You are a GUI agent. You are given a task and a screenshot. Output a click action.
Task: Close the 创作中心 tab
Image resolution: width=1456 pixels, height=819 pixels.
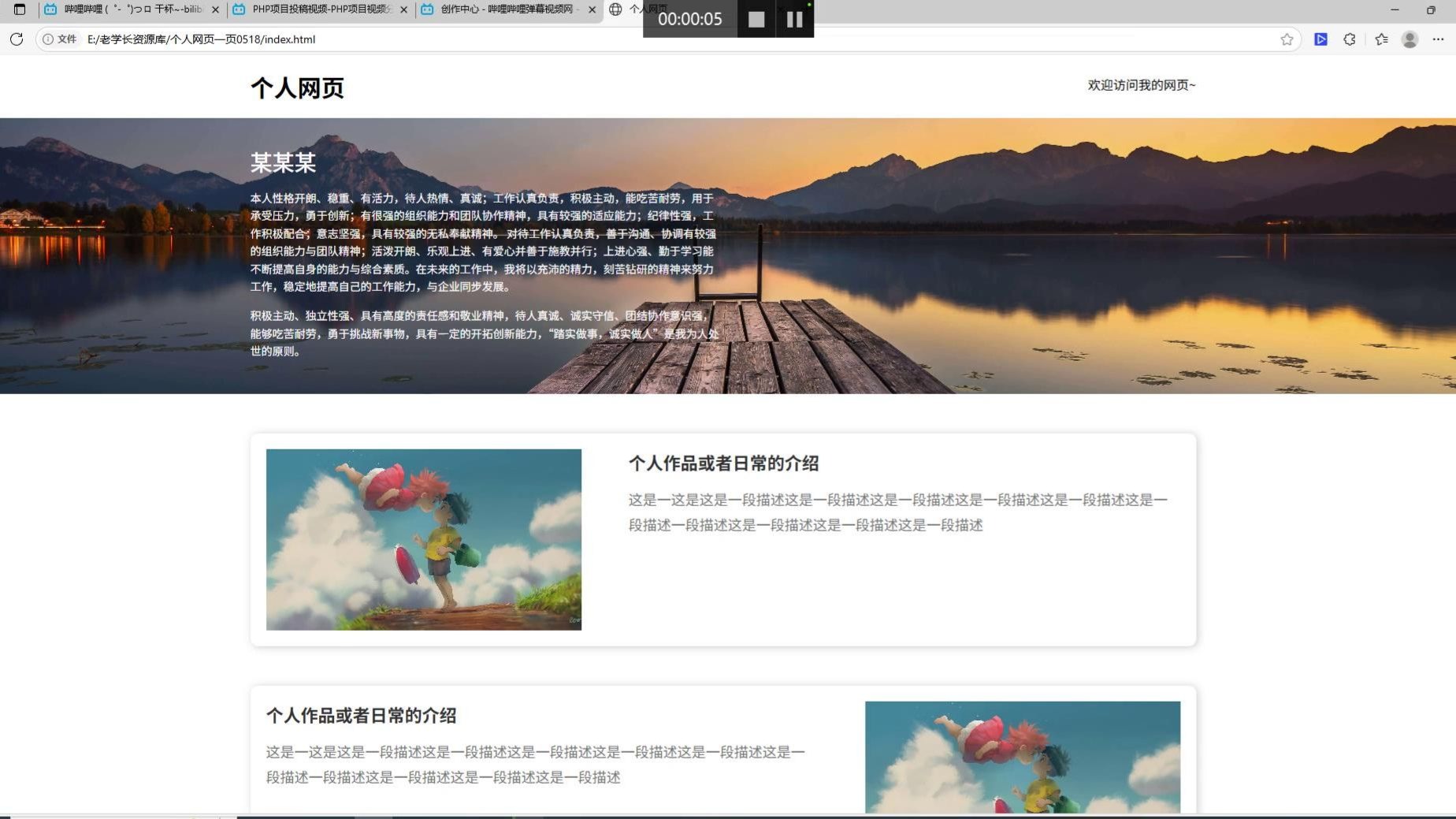[592, 9]
